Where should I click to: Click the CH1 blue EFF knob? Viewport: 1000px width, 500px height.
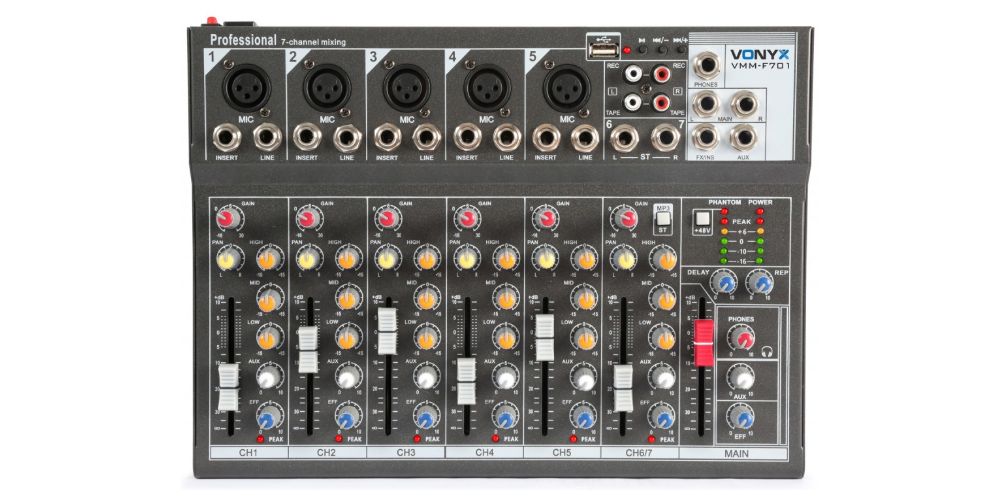(269, 417)
